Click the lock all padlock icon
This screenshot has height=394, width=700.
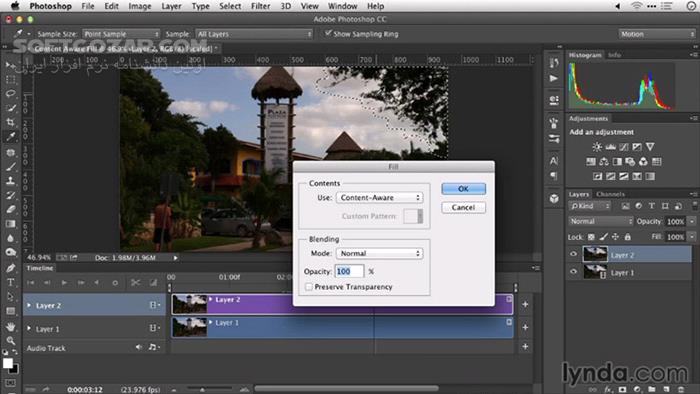[628, 236]
